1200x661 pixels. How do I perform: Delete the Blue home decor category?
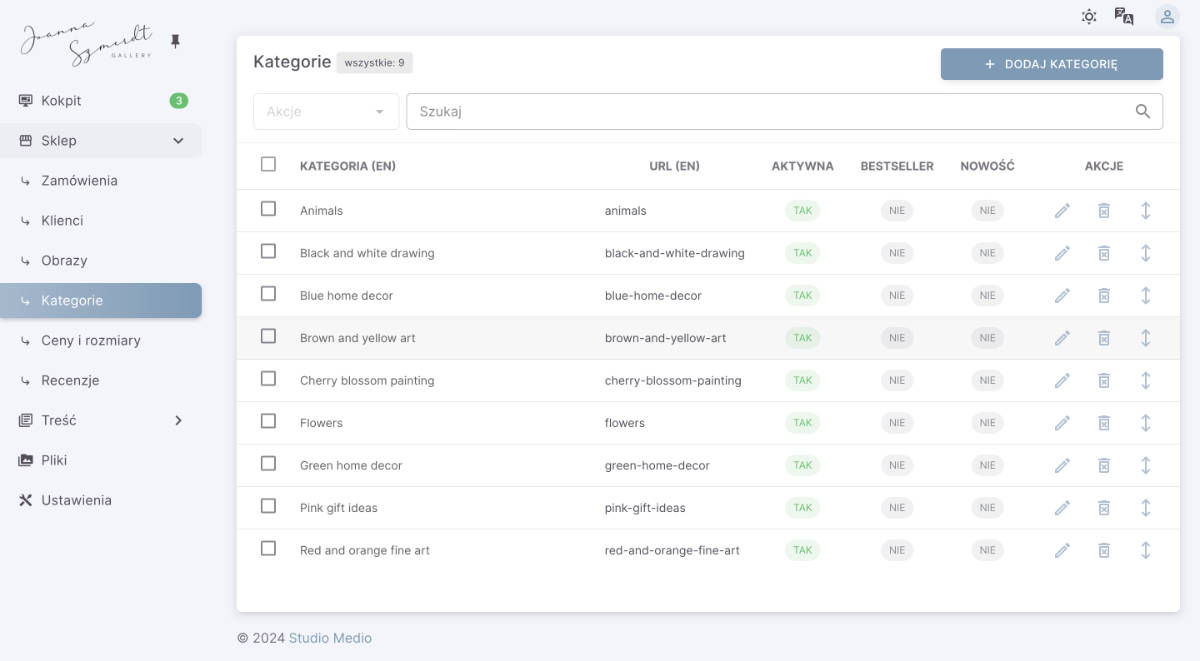coord(1104,296)
